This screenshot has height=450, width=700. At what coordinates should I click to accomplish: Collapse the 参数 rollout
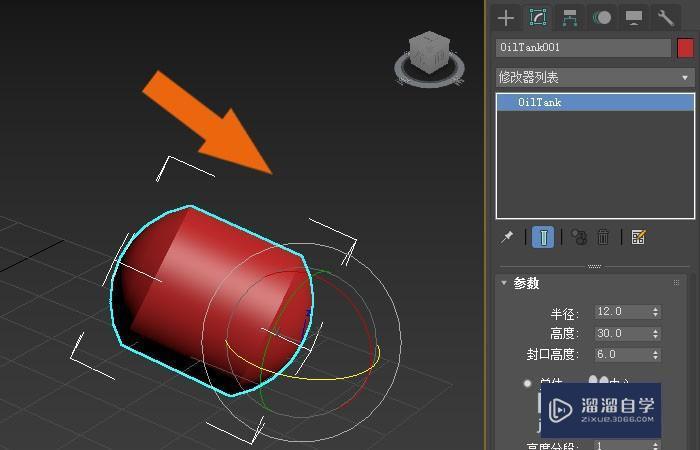click(x=504, y=283)
